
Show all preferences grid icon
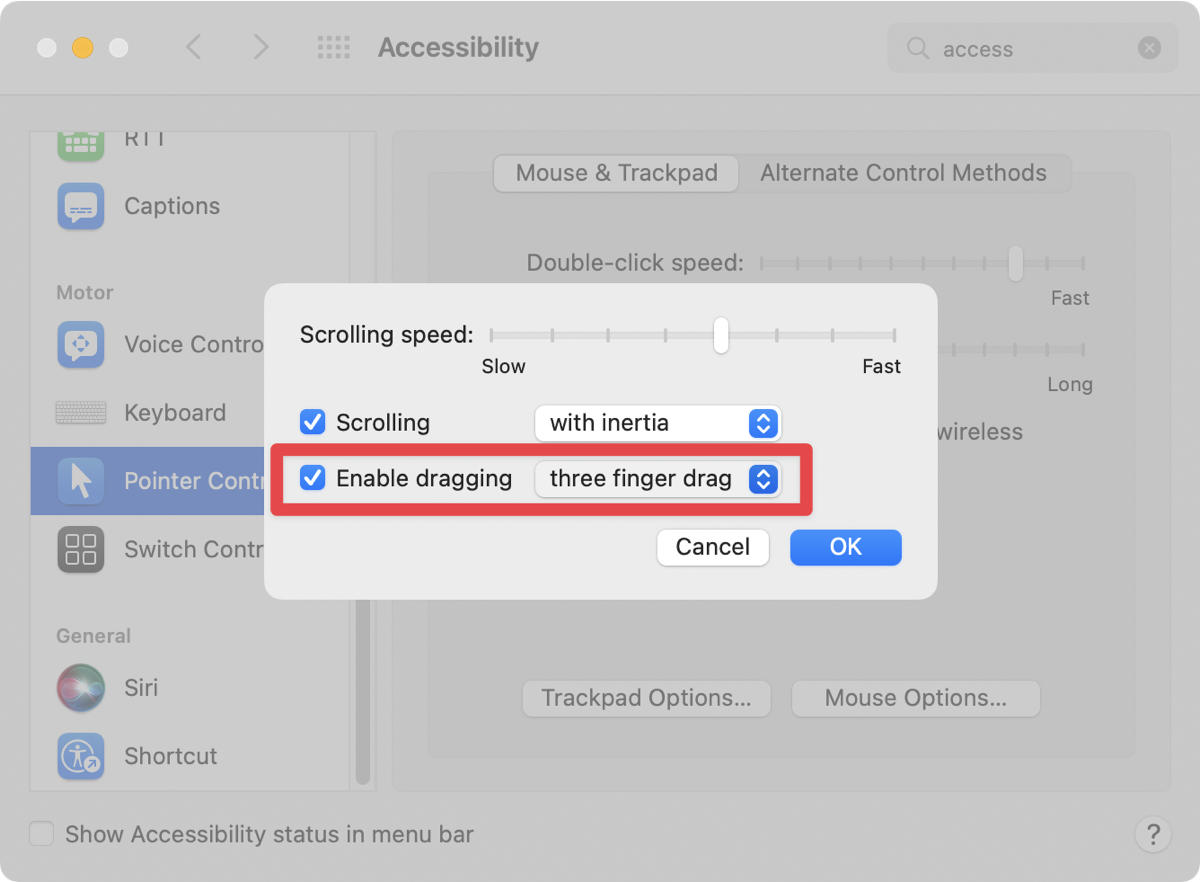pos(333,47)
